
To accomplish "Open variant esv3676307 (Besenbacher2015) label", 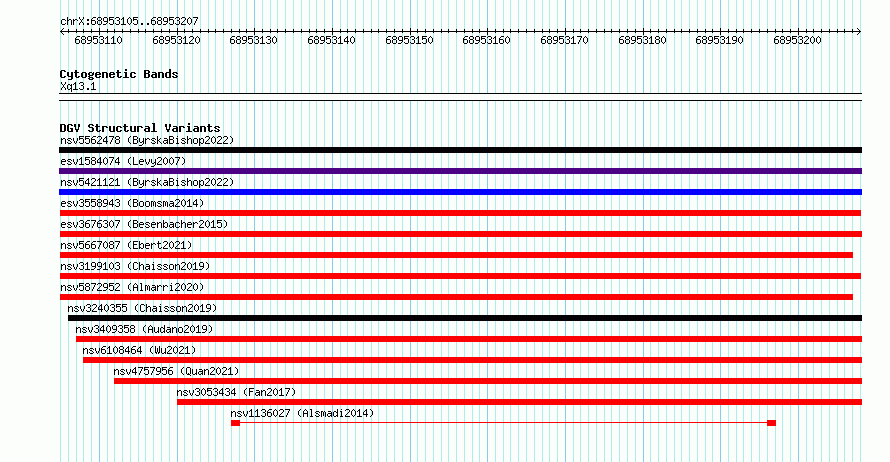I will point(144,224).
